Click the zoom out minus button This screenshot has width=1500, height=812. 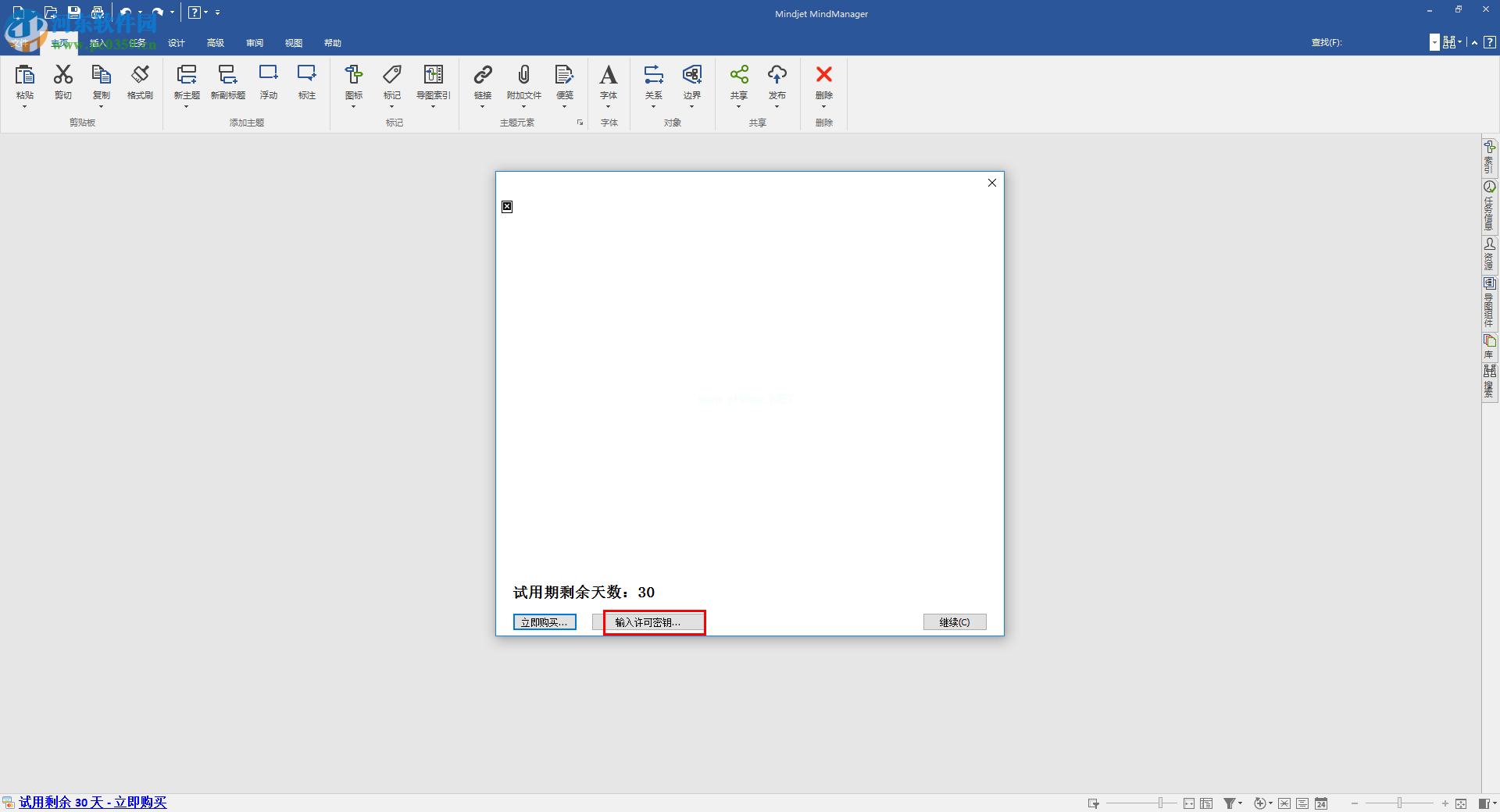(x=1355, y=803)
